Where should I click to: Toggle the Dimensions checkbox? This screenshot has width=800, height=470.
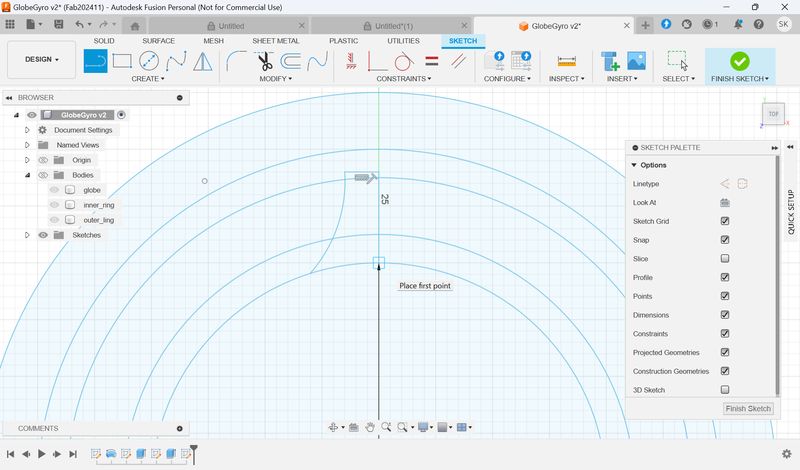[x=724, y=315]
